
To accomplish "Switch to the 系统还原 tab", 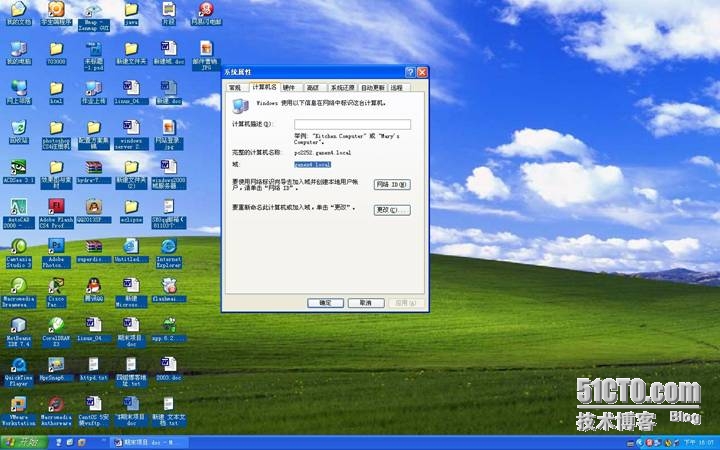I will point(343,87).
